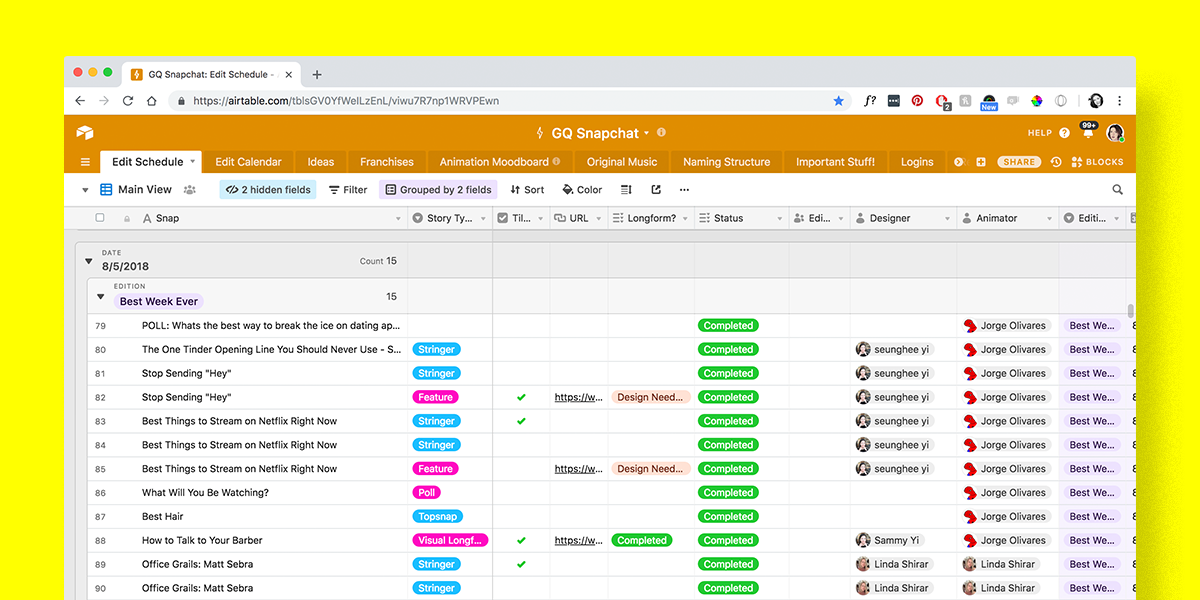
Task: Click the vertical scrollbar handle
Action: (1131, 311)
